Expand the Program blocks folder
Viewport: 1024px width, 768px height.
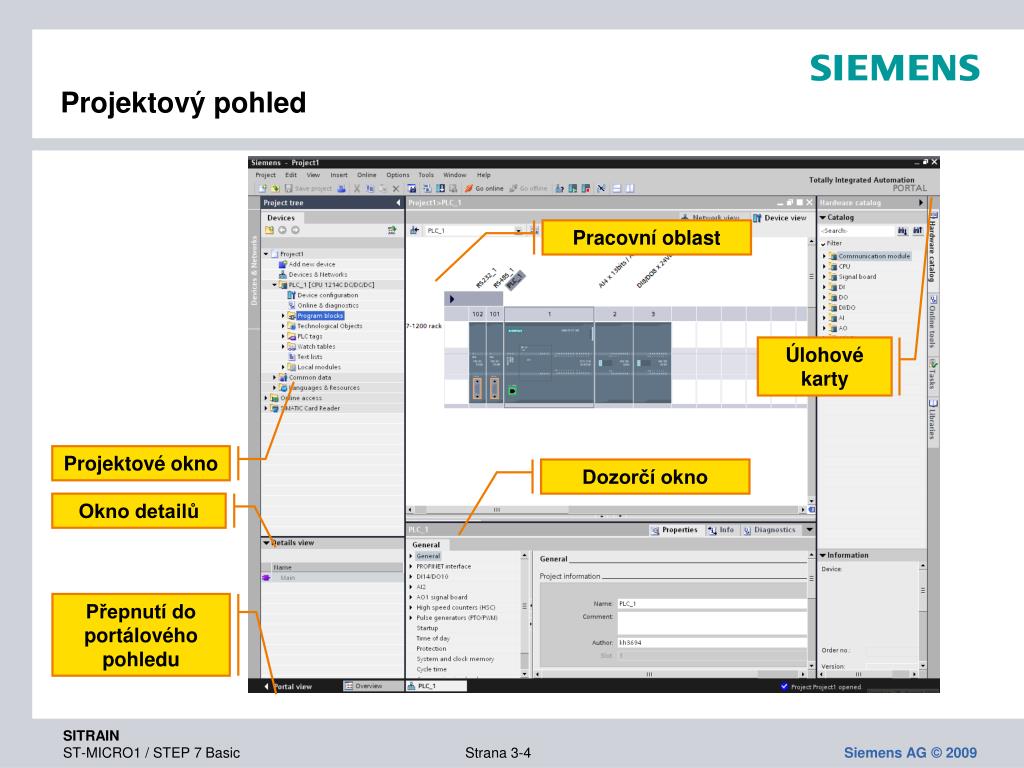click(x=283, y=316)
